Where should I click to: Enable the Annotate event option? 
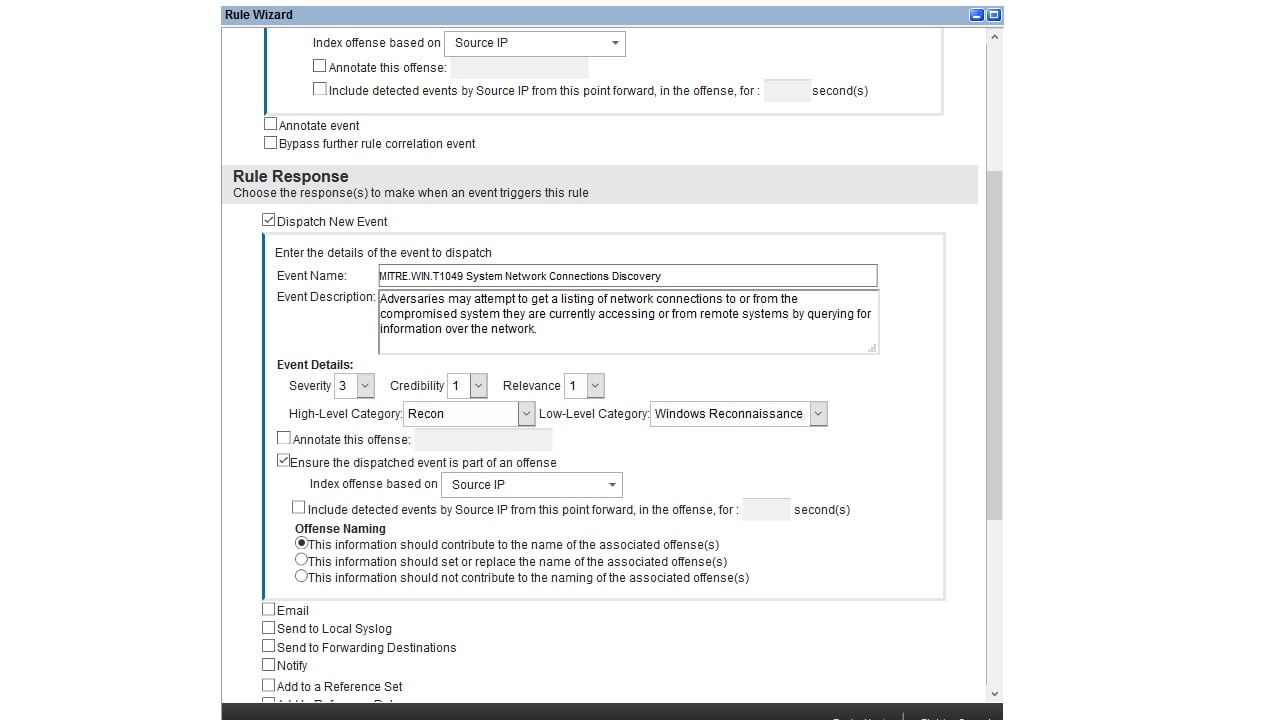pos(270,123)
